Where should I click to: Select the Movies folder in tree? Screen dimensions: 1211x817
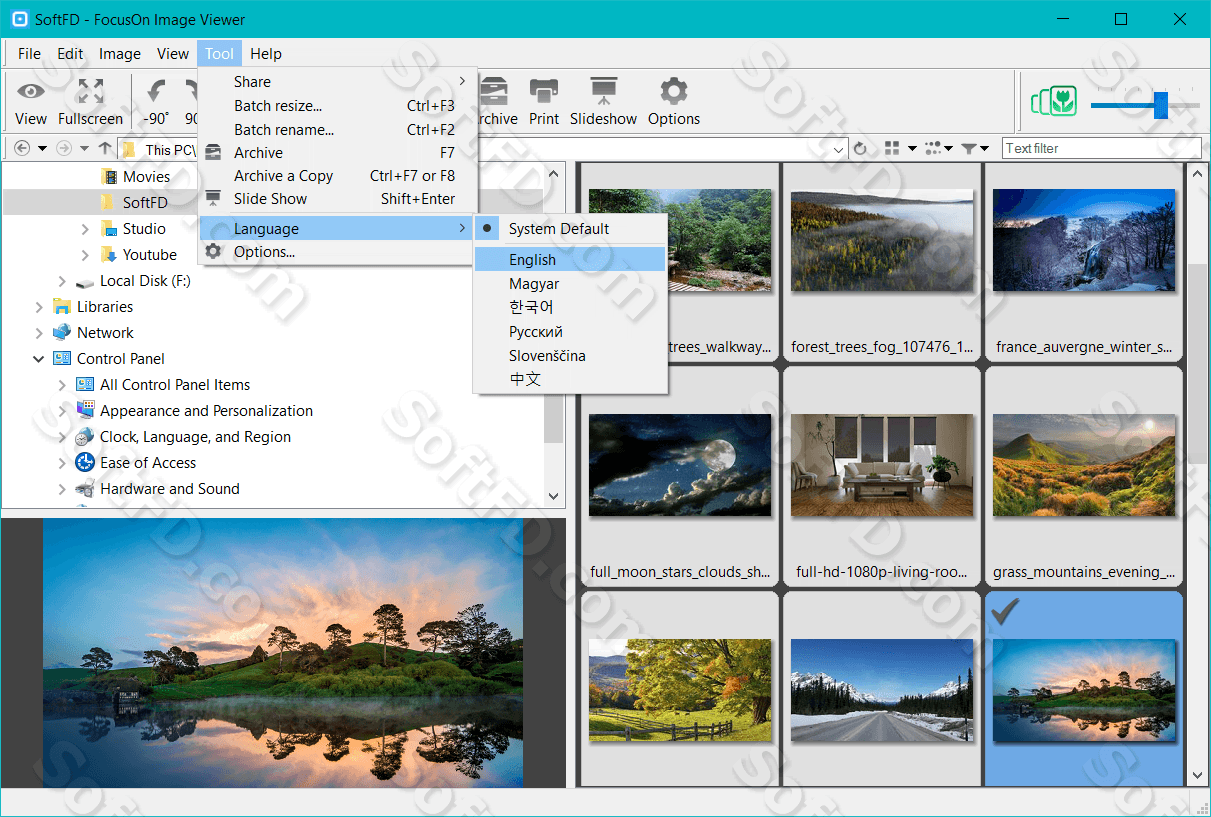pyautogui.click(x=146, y=177)
